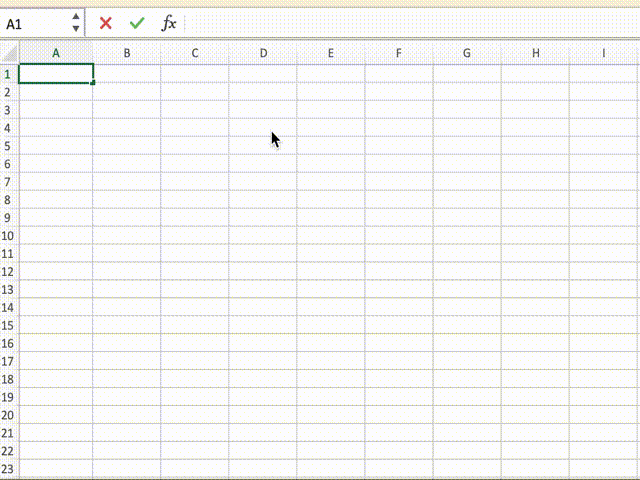Select column D header
The image size is (640, 480).
pos(263,53)
